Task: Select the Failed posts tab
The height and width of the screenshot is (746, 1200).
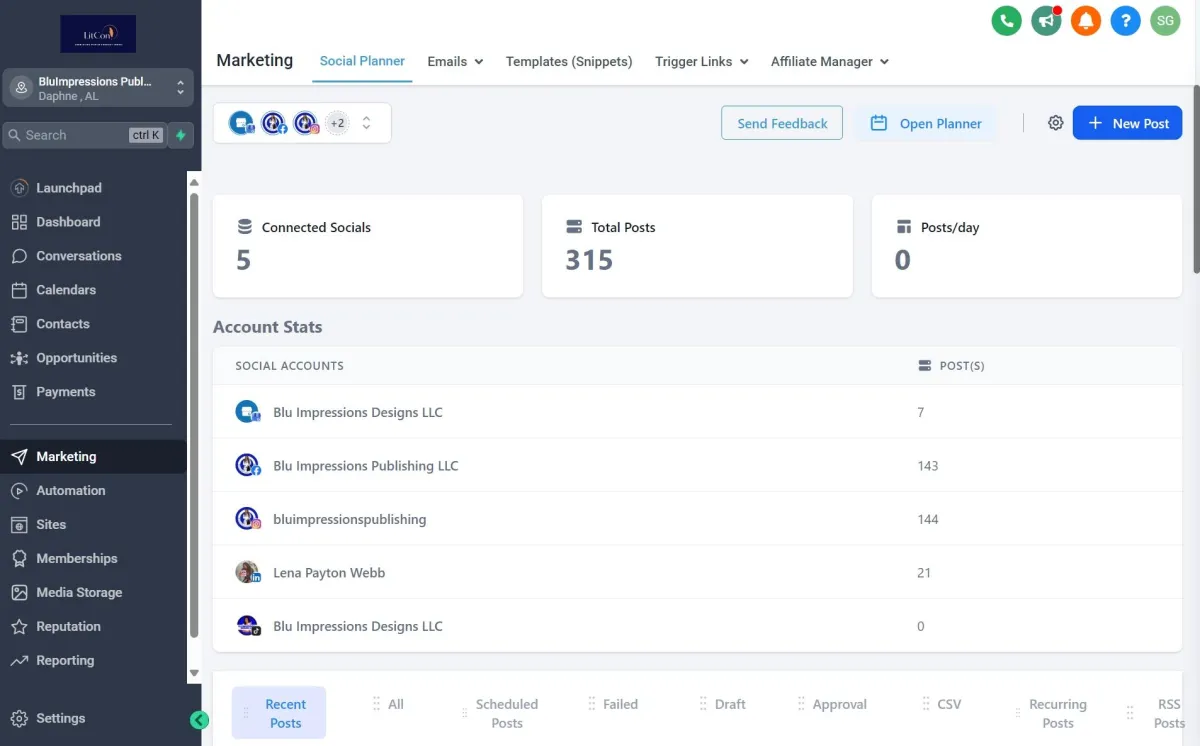Action: [620, 704]
